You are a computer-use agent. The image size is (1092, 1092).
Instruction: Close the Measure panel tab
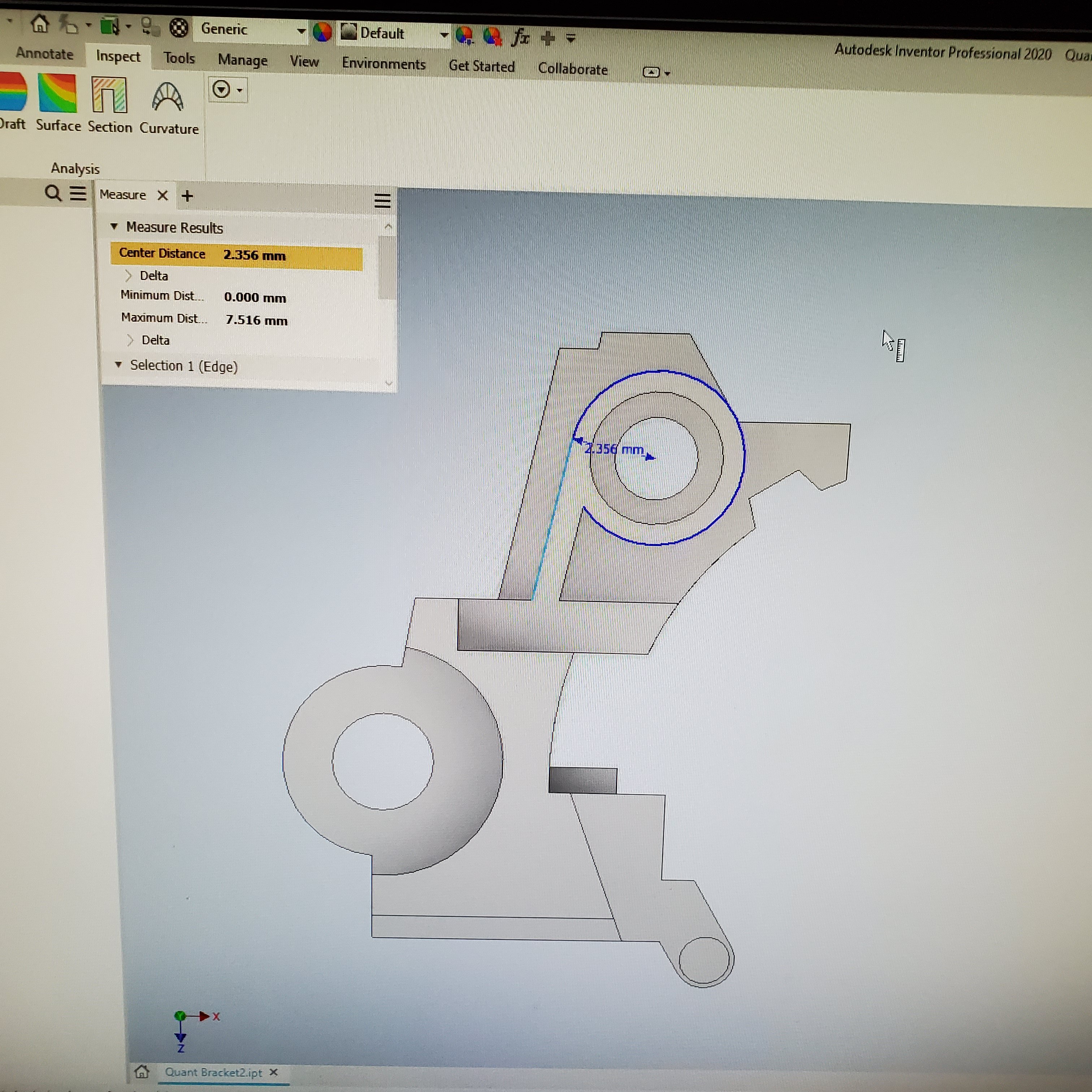point(163,196)
